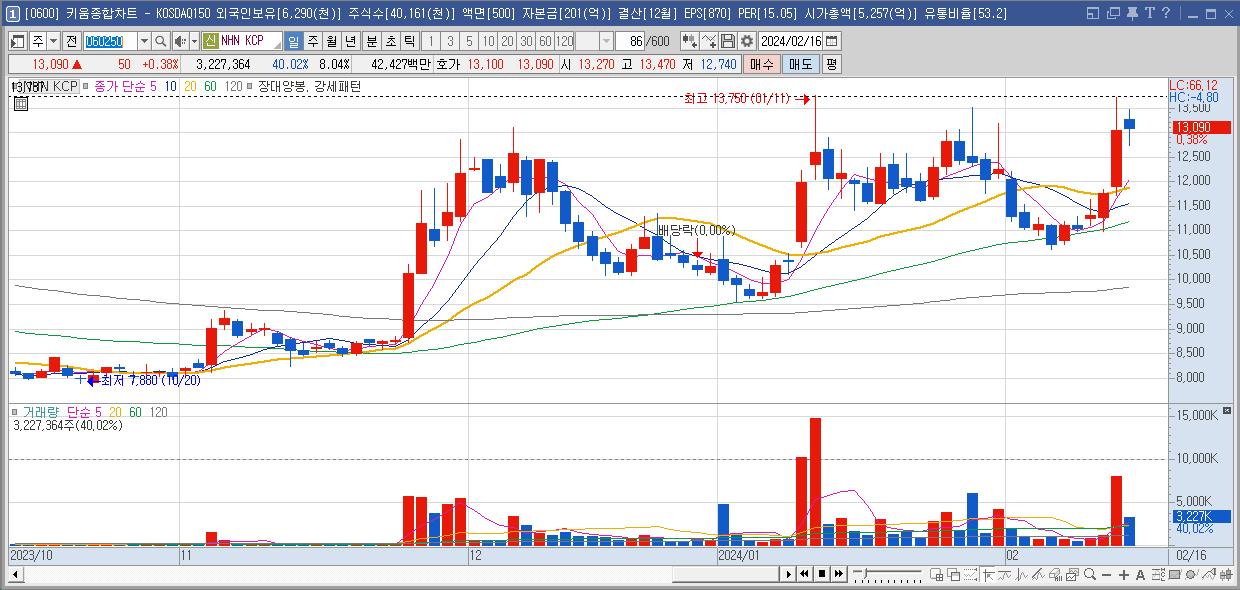Click the window-with-grid icon right of the speed slider
Image resolution: width=1240 pixels, height=590 pixels.
(x=936, y=574)
